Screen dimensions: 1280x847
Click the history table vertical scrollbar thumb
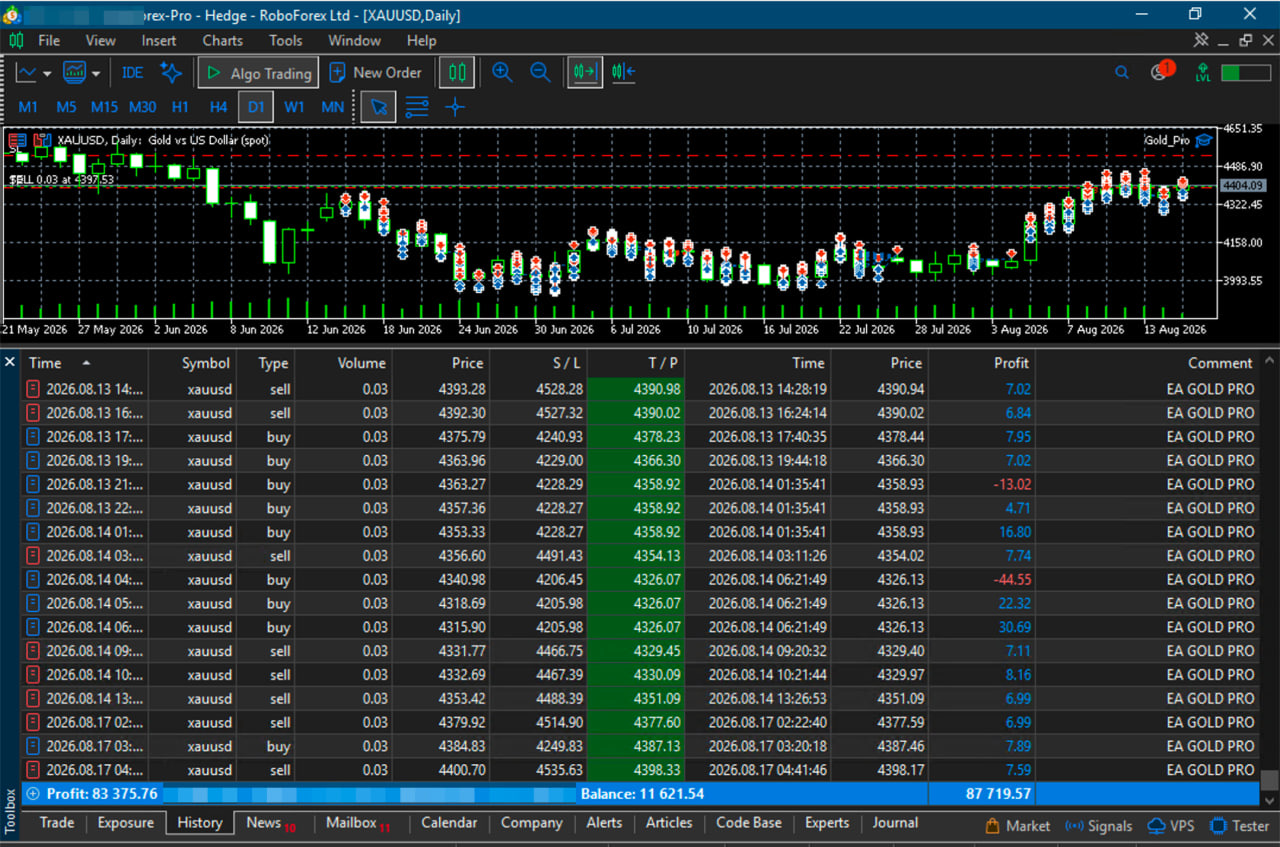[x=1269, y=780]
